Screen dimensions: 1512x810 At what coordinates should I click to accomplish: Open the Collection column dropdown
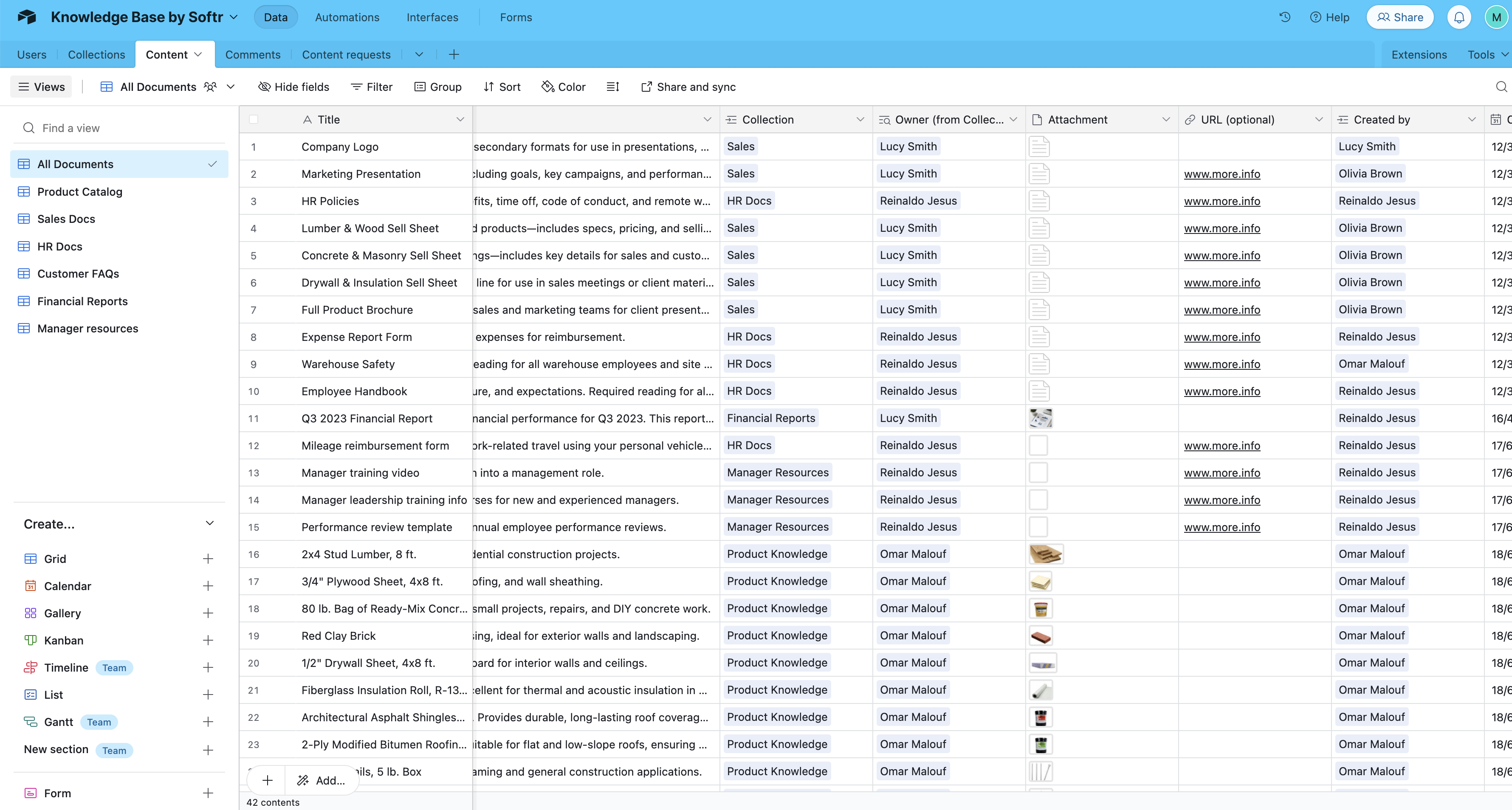click(860, 120)
